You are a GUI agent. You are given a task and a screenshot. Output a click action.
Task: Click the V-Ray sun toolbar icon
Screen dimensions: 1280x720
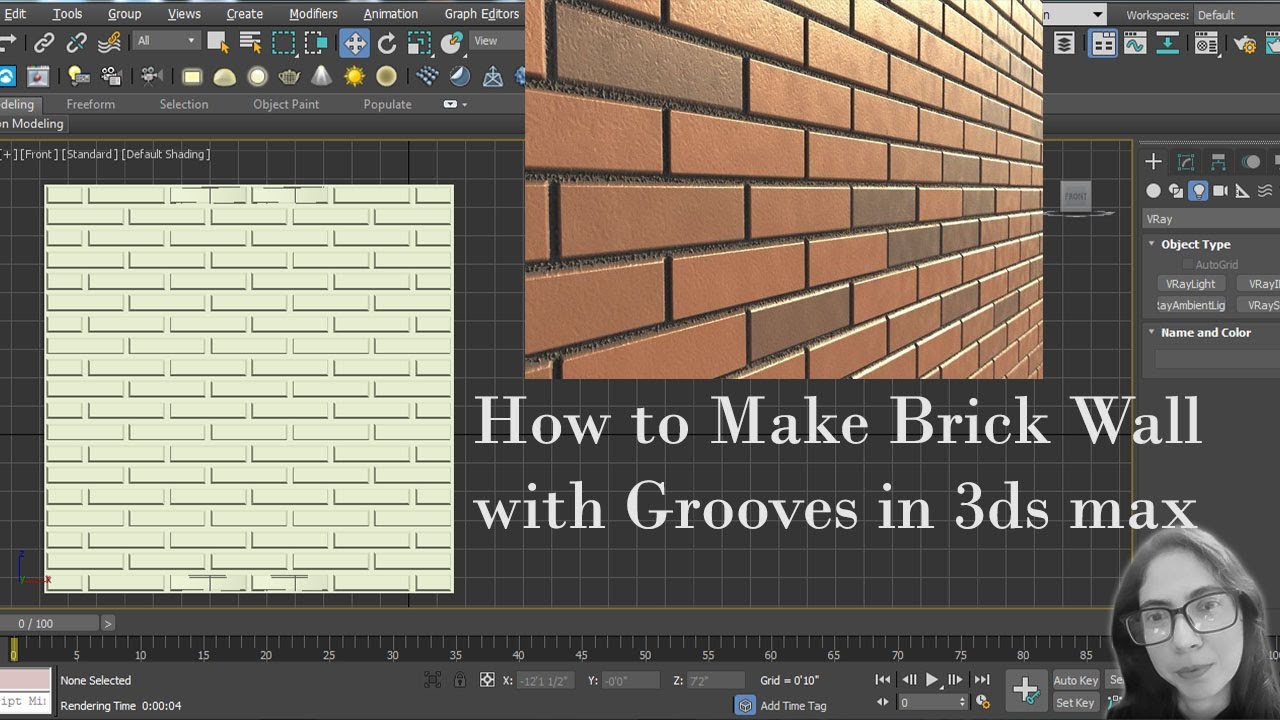354,77
